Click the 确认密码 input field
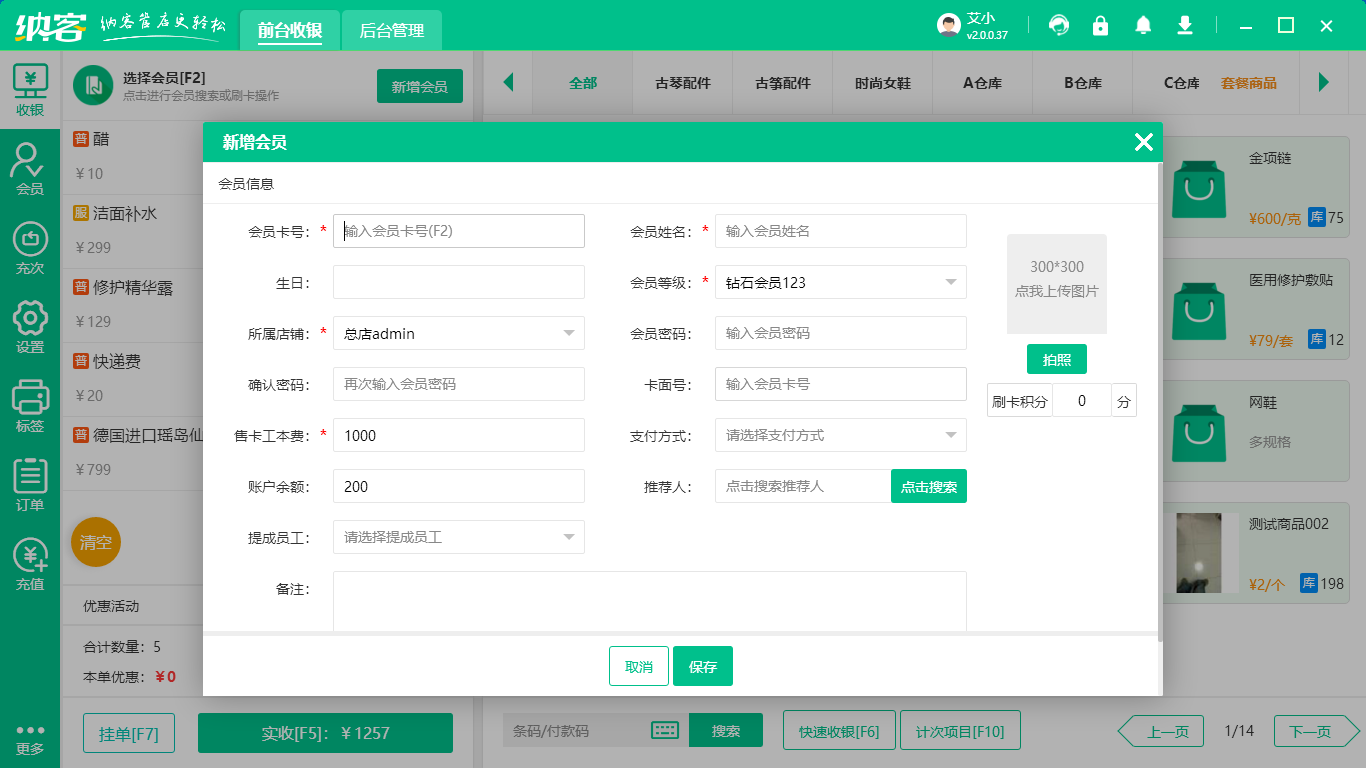1366x768 pixels. (459, 384)
